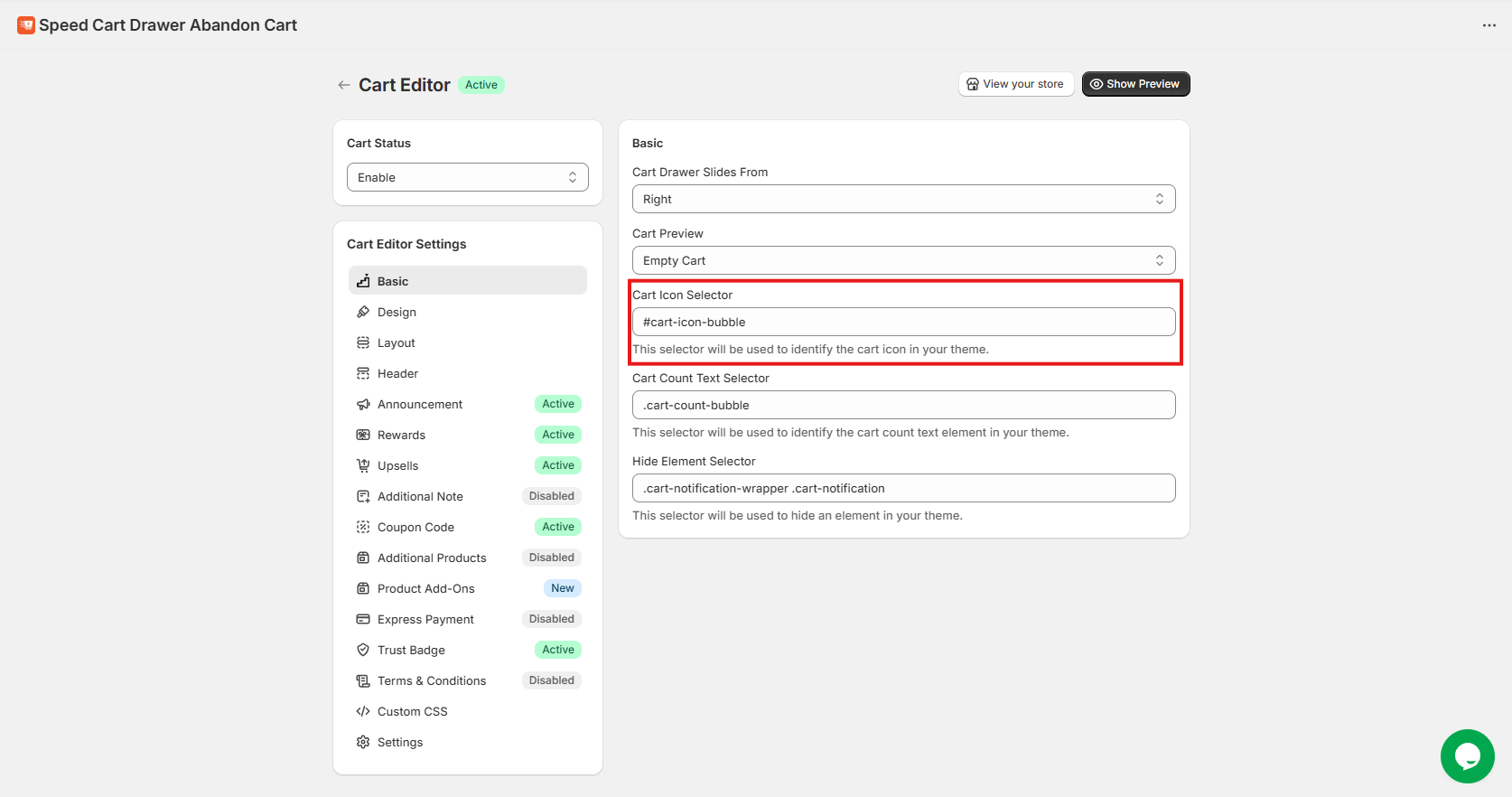Click the Show Preview button
Screen dimensions: 1512x797
(1135, 84)
